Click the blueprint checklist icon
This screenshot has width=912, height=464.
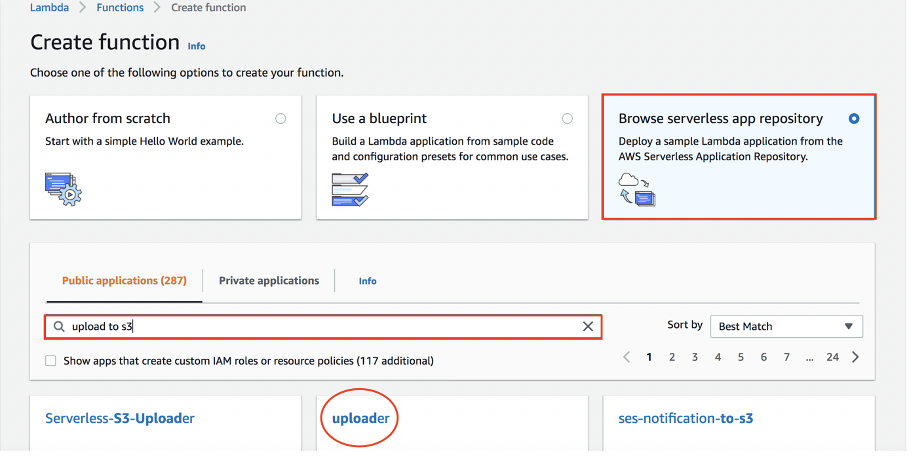pyautogui.click(x=350, y=190)
